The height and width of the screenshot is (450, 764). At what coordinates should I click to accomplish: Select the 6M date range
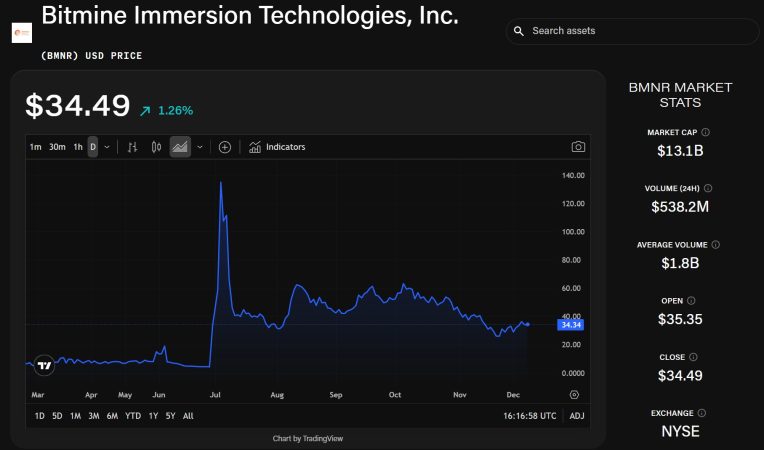click(113, 416)
